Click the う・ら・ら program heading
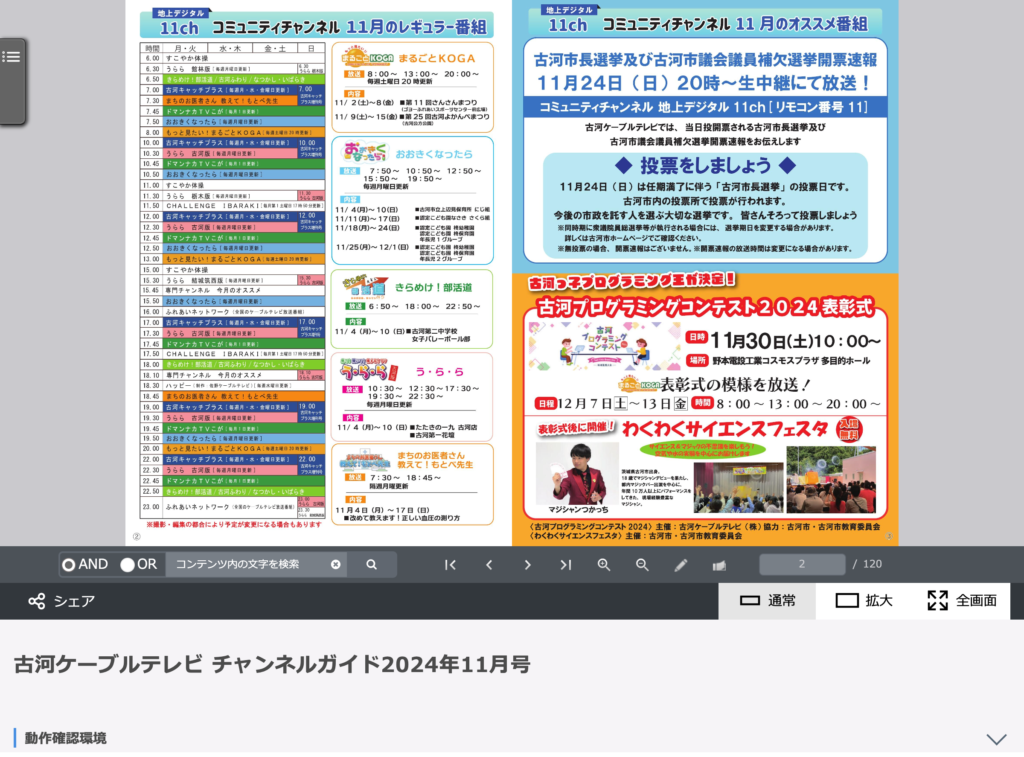 click(440, 372)
